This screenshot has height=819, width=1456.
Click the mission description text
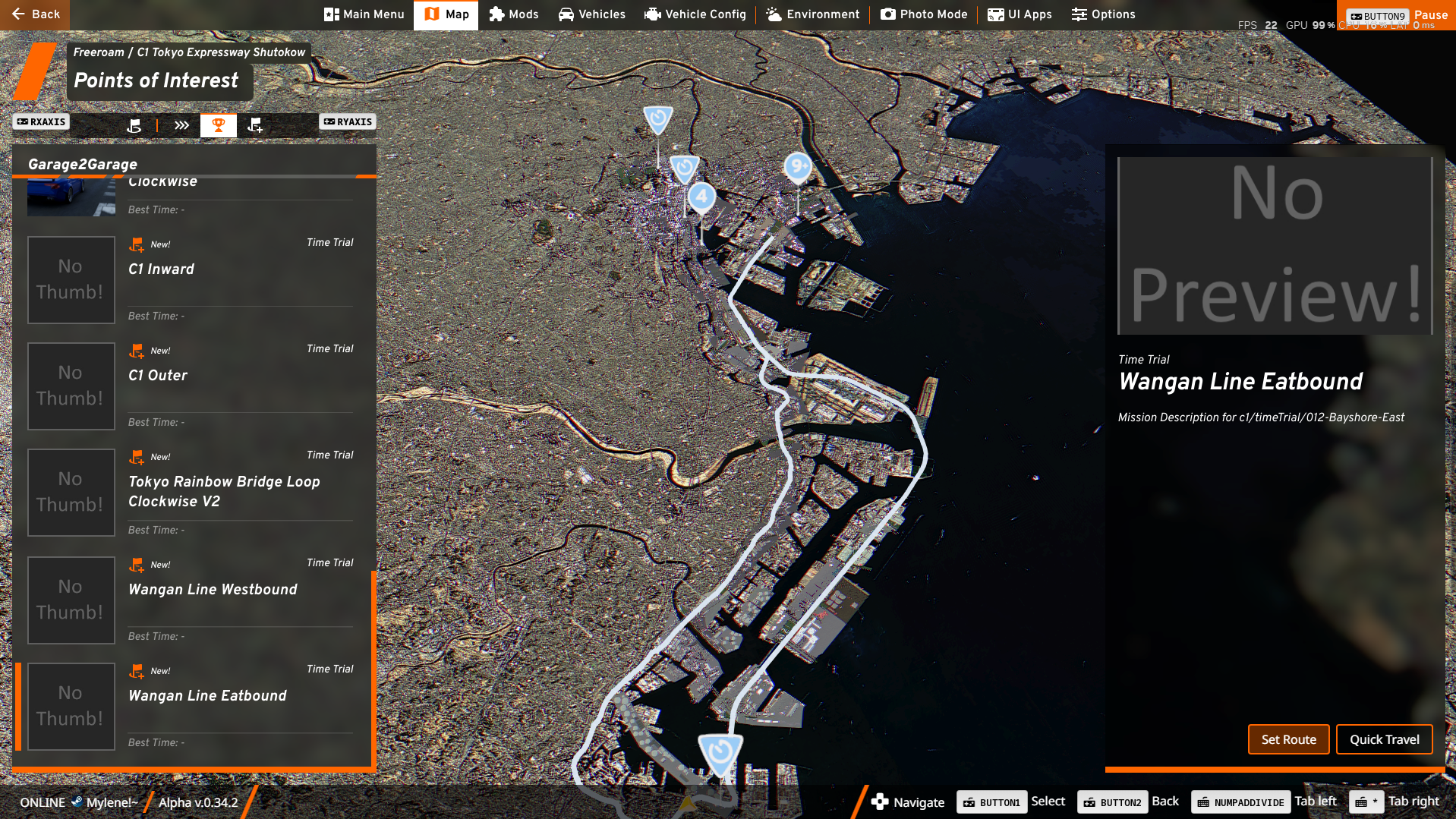point(1261,417)
